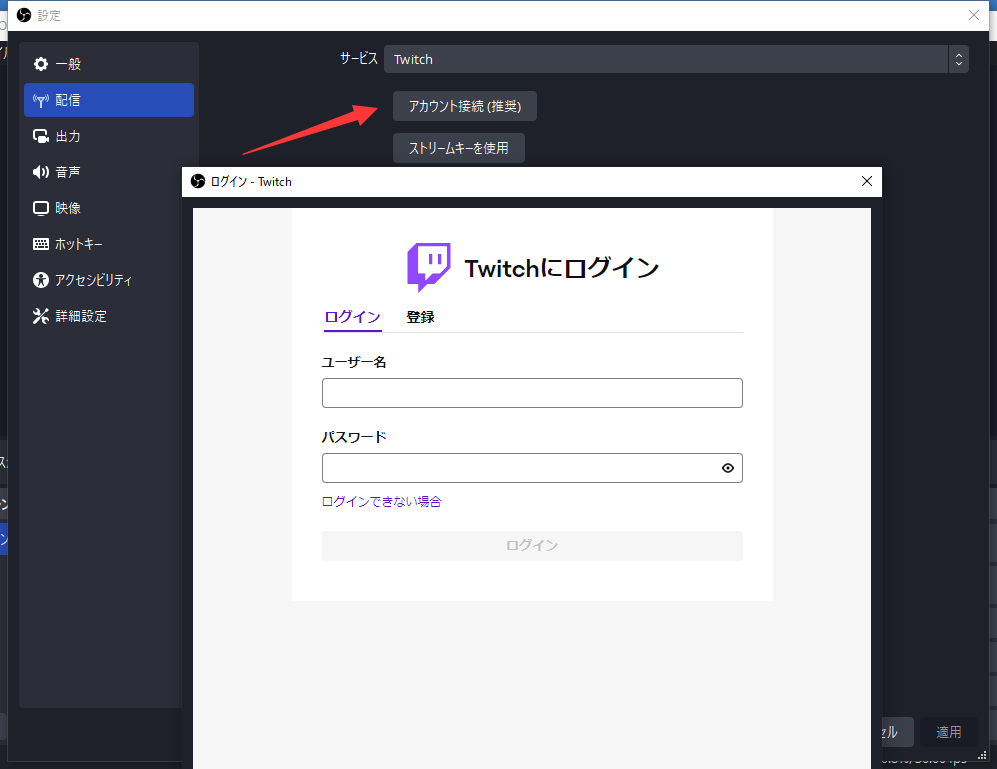Toggle password visibility with the eye icon

click(728, 468)
